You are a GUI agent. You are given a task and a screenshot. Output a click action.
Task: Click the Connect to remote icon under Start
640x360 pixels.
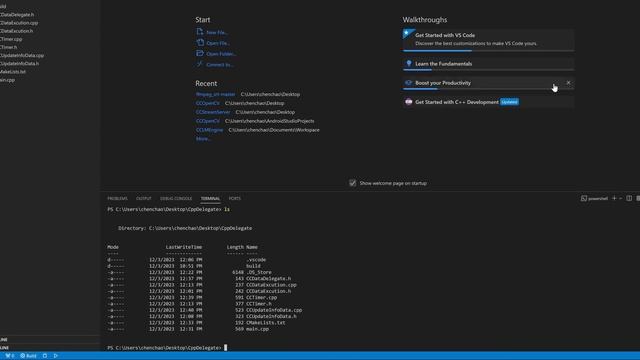200,64
